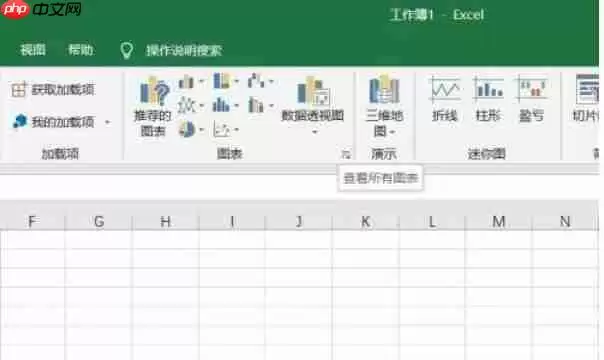Select column M header
The width and height of the screenshot is (604, 360).
pyautogui.click(x=499, y=221)
